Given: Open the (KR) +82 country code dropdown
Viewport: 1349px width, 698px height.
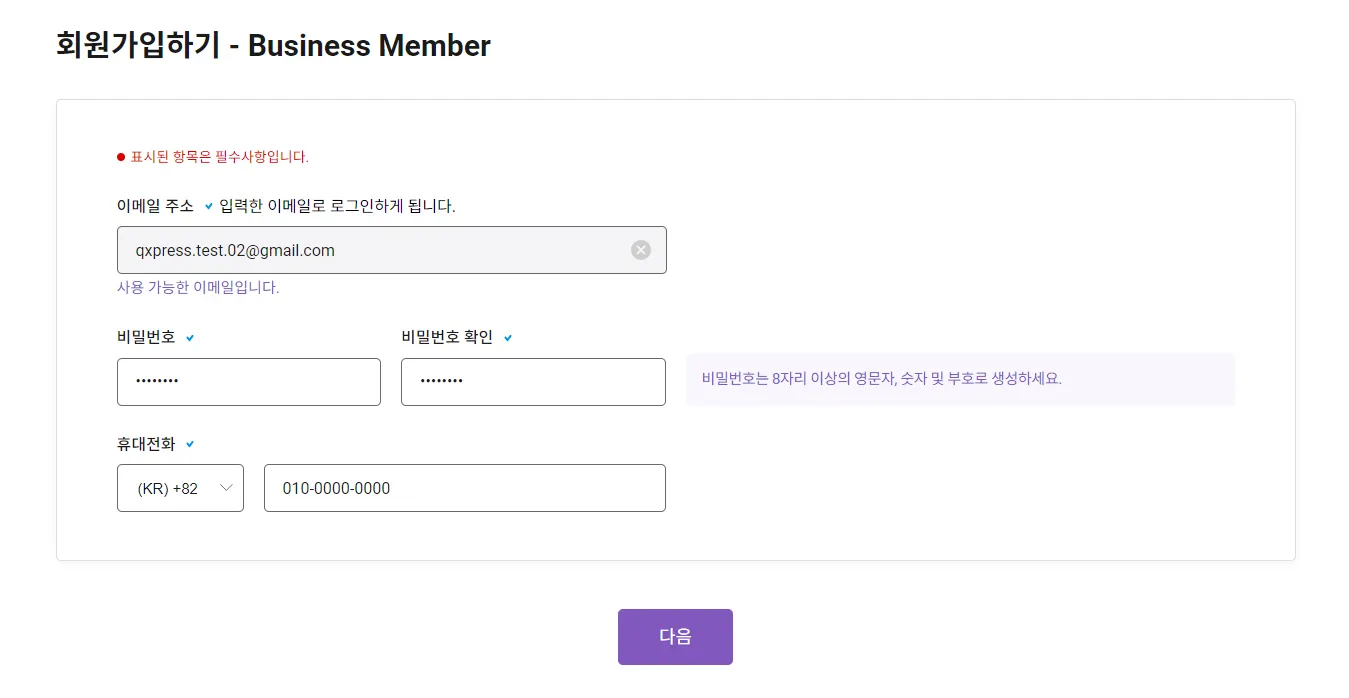Looking at the screenshot, I should (x=180, y=488).
